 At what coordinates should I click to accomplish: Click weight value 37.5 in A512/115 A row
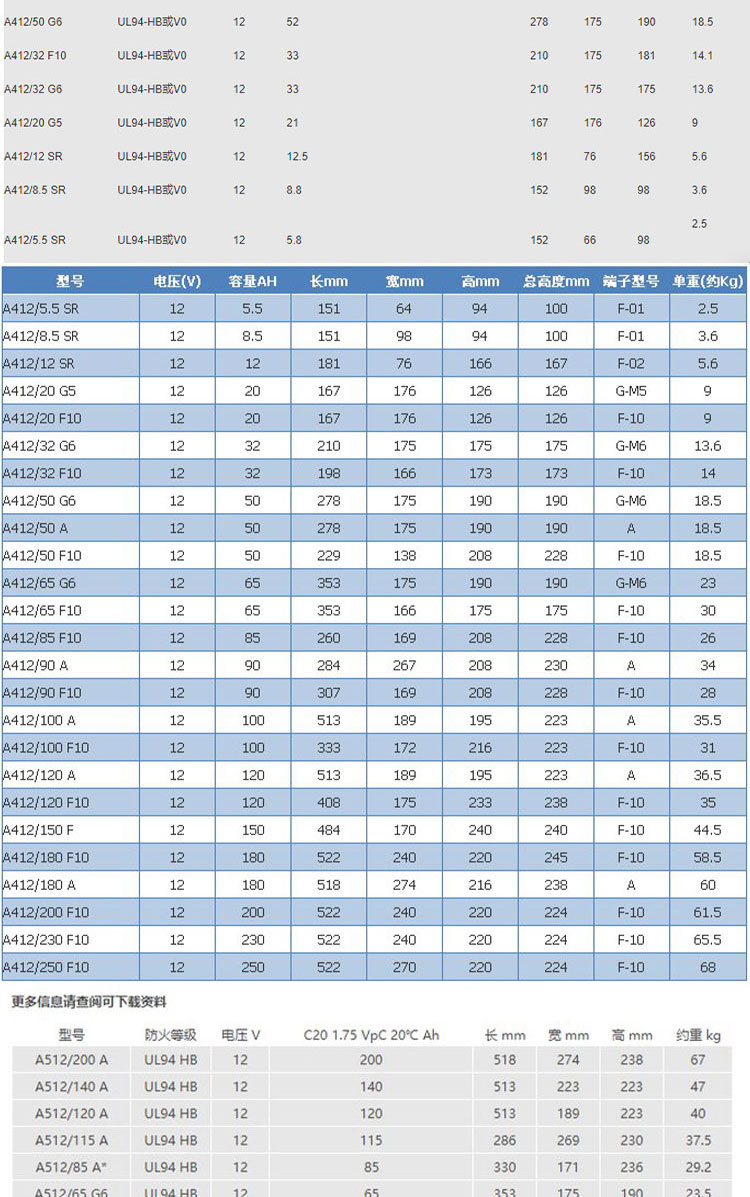[x=698, y=1140]
